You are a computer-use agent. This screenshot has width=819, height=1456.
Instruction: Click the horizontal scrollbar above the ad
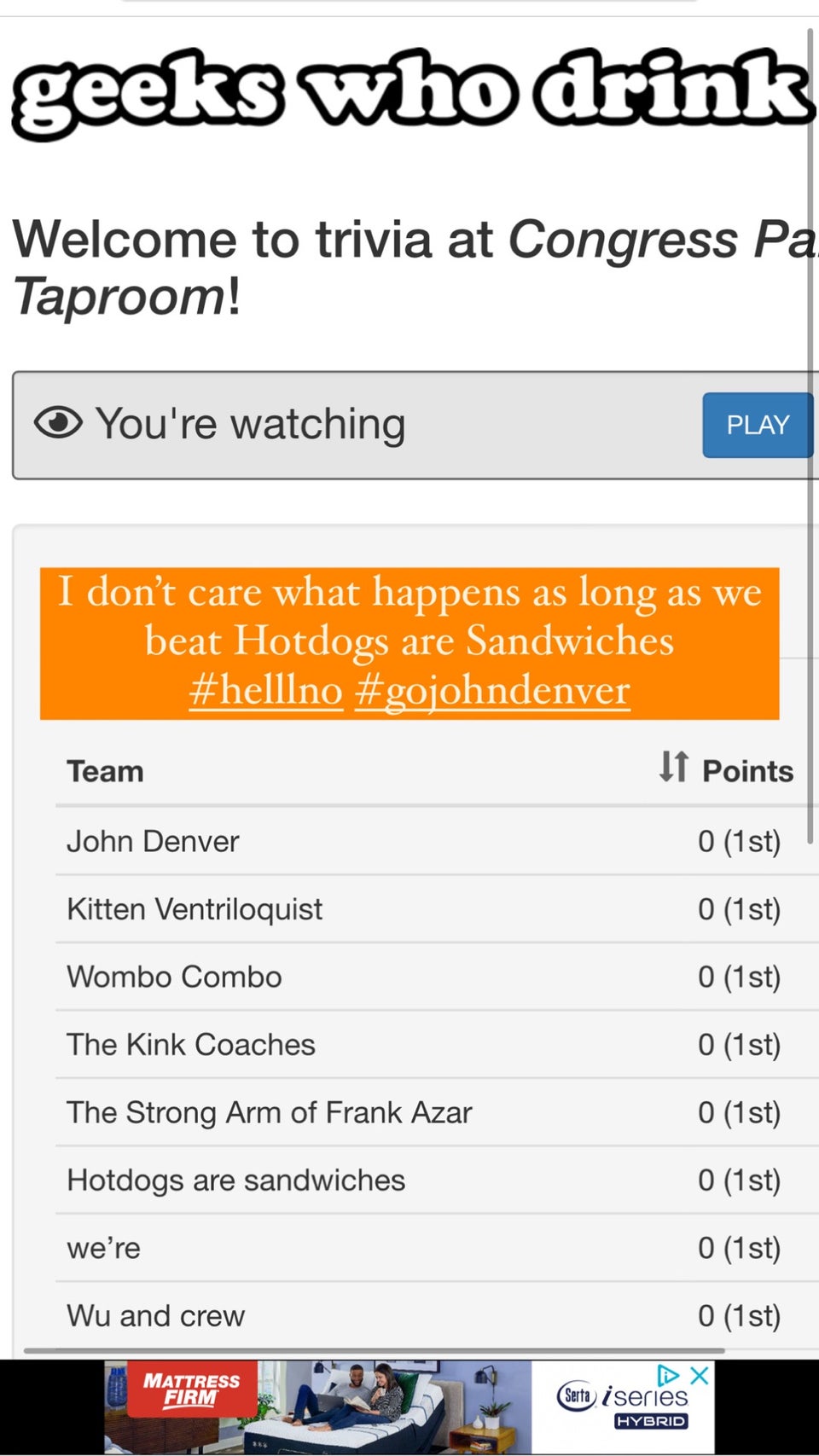(375, 1351)
